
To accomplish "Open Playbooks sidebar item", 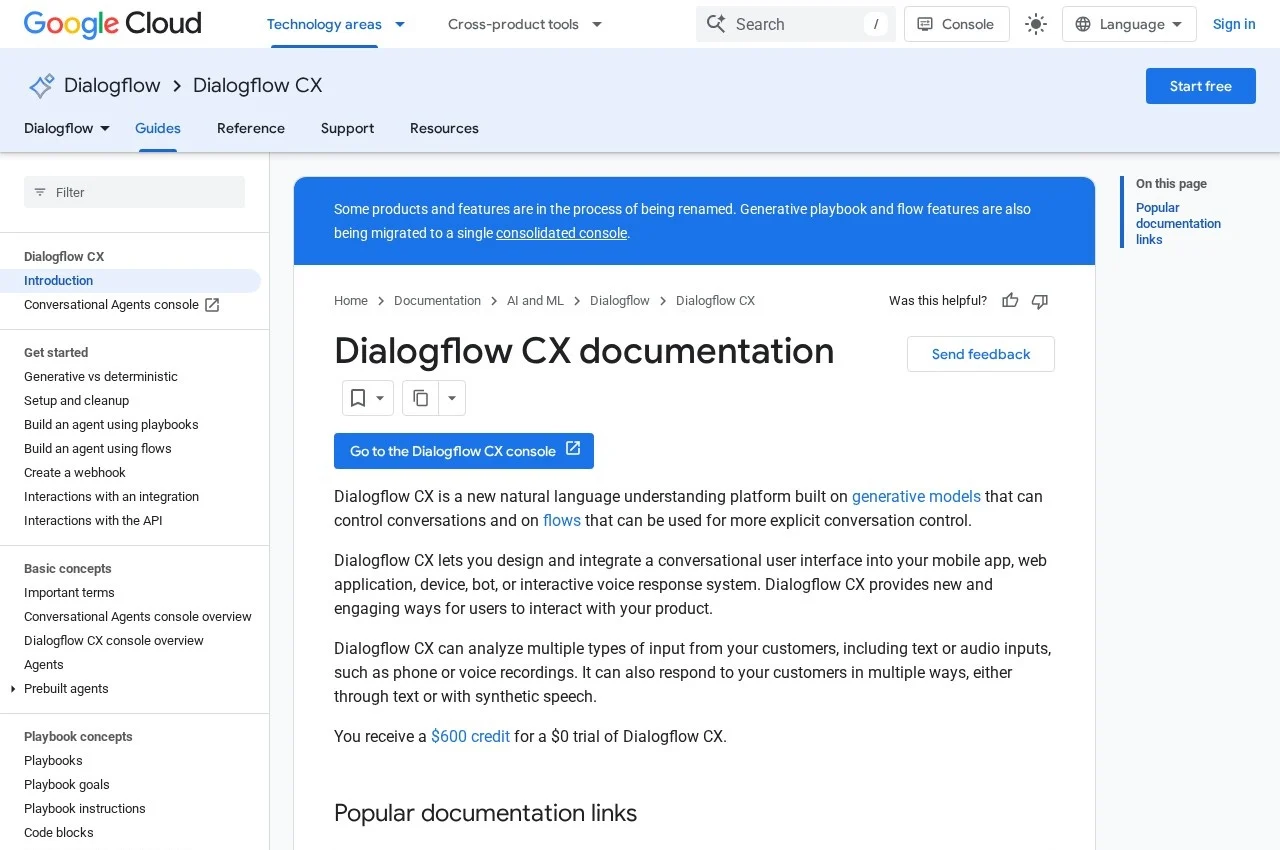I will click(53, 761).
